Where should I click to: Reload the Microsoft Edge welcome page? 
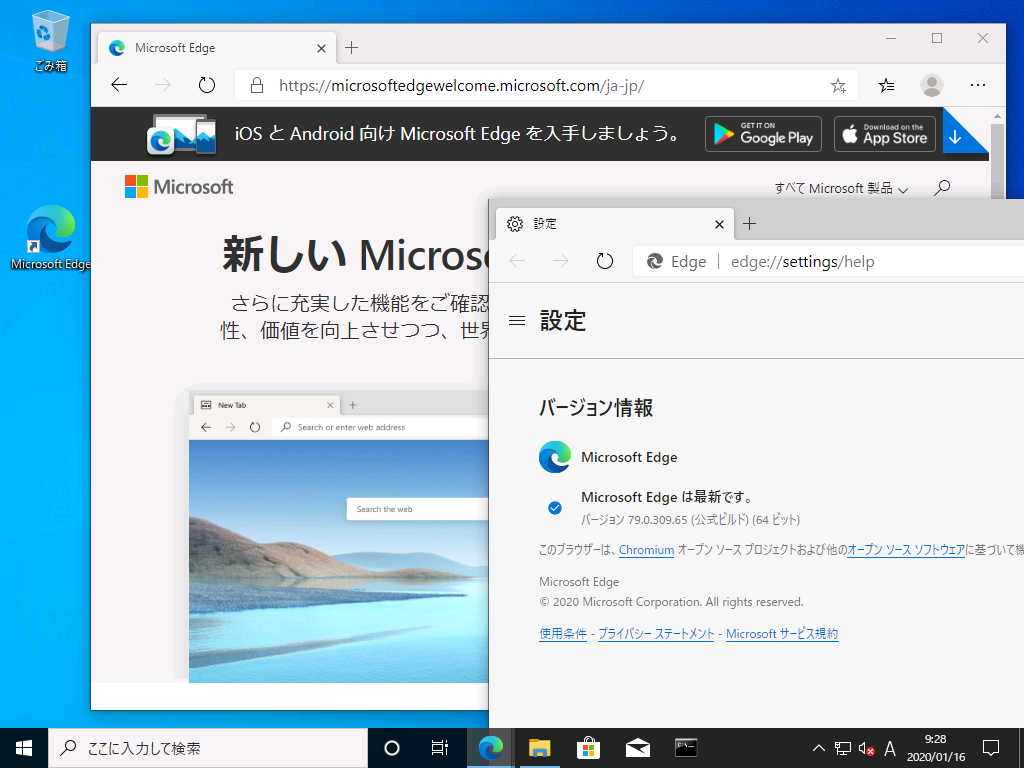click(x=206, y=85)
